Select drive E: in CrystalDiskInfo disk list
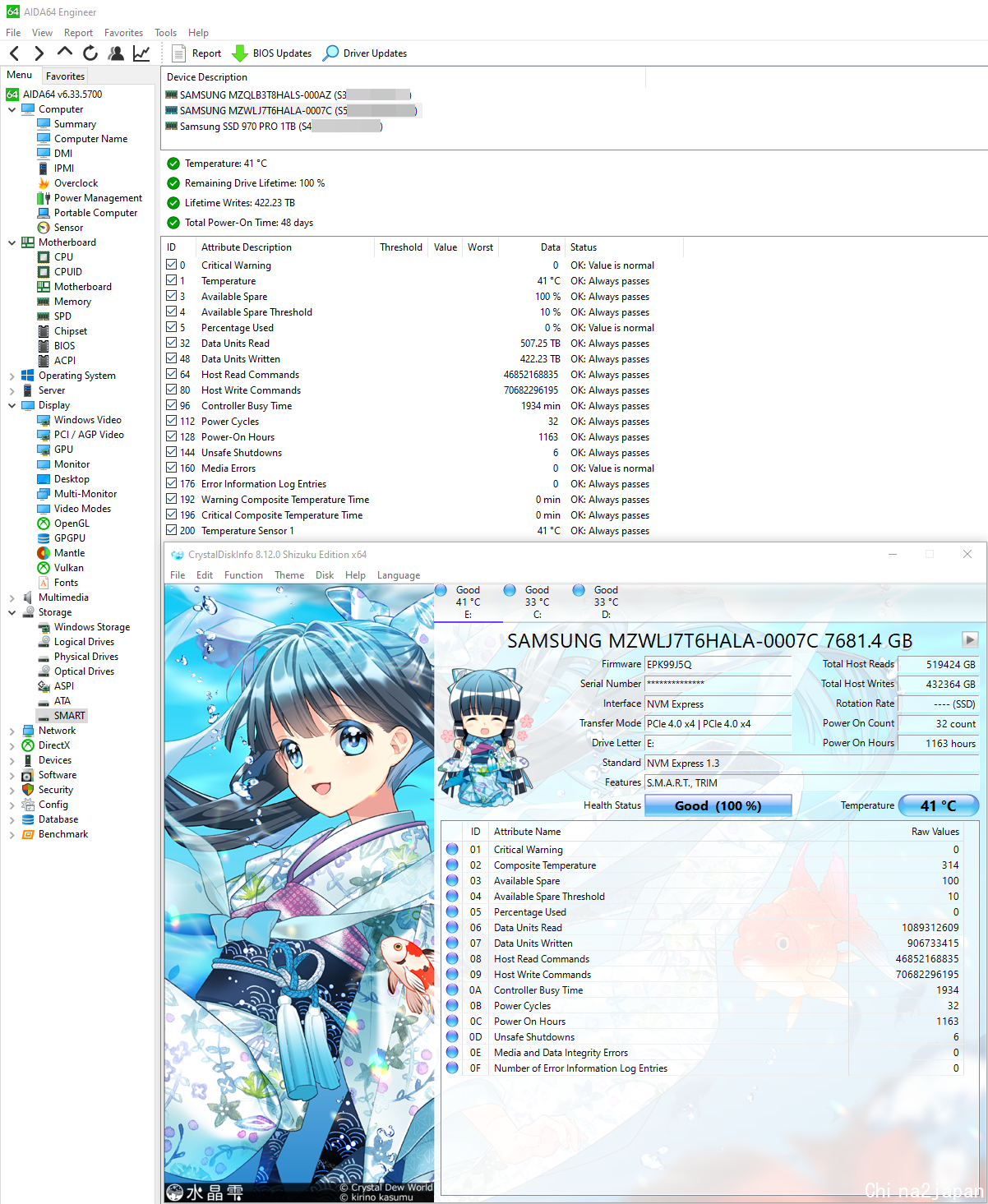The height and width of the screenshot is (1204, 988). click(x=468, y=602)
